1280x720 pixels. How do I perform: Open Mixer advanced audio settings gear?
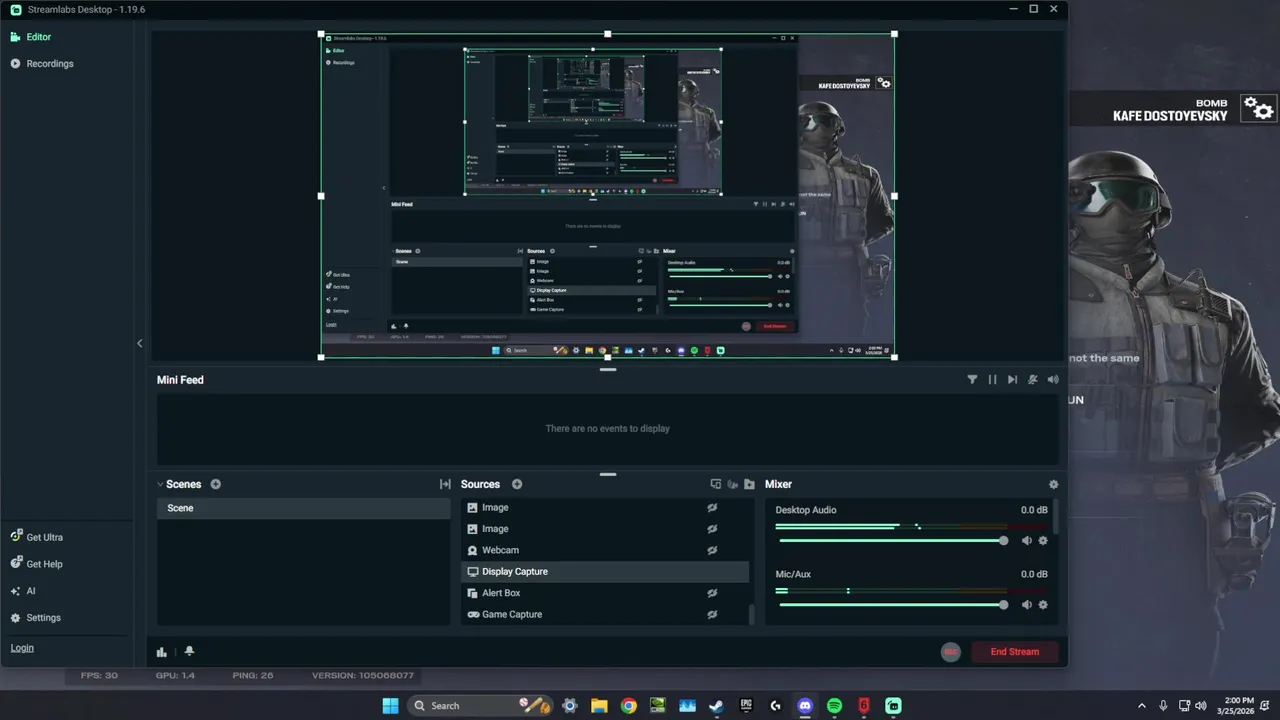(1053, 484)
